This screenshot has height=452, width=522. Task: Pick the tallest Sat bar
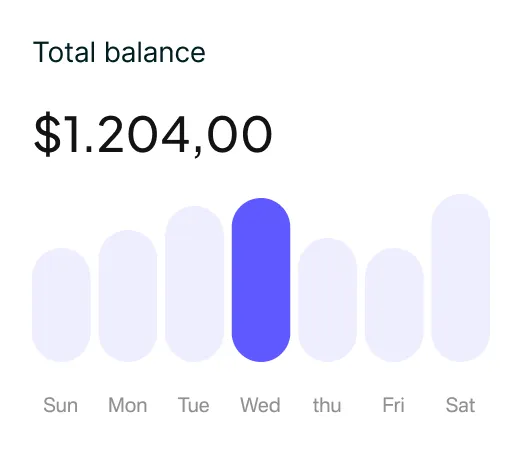[x=461, y=278]
